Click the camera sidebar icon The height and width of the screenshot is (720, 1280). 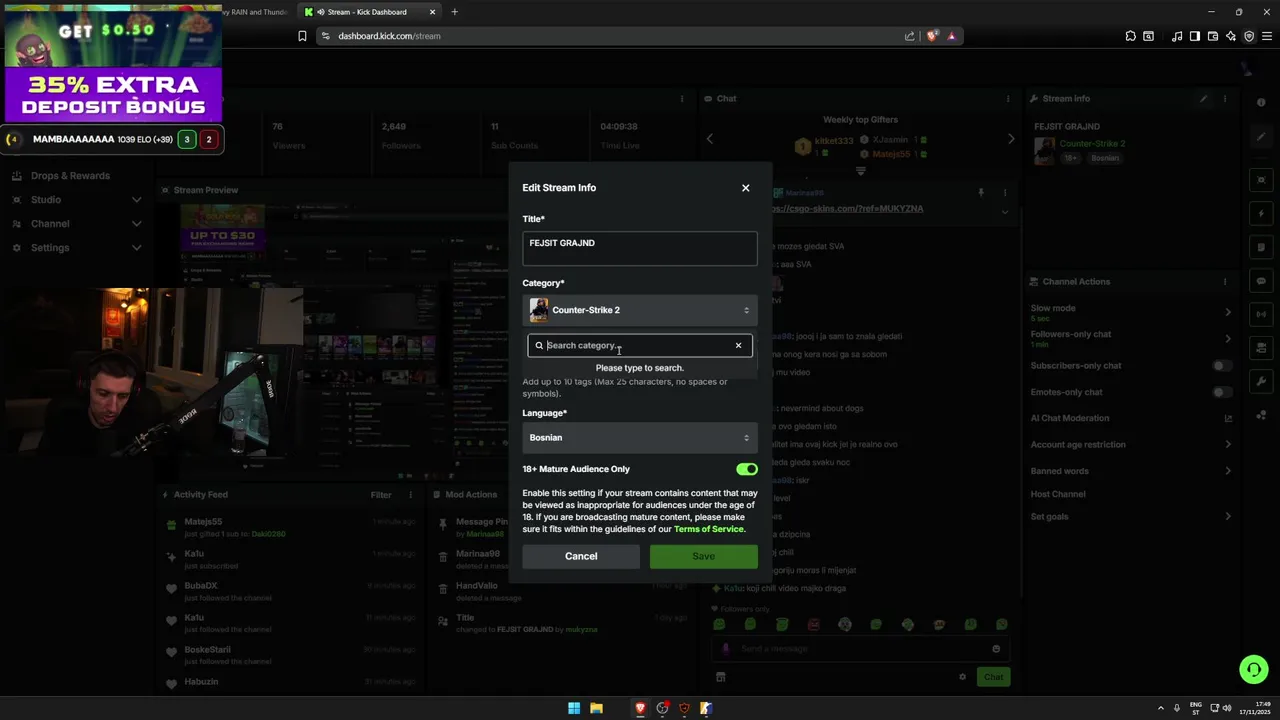(x=1262, y=348)
